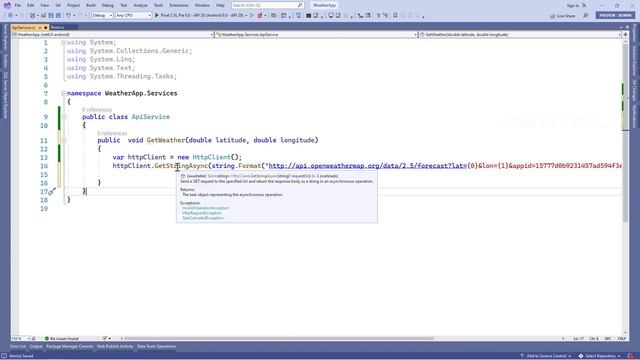
Task: Click the Visual Studio logo icon
Action: [7, 5]
